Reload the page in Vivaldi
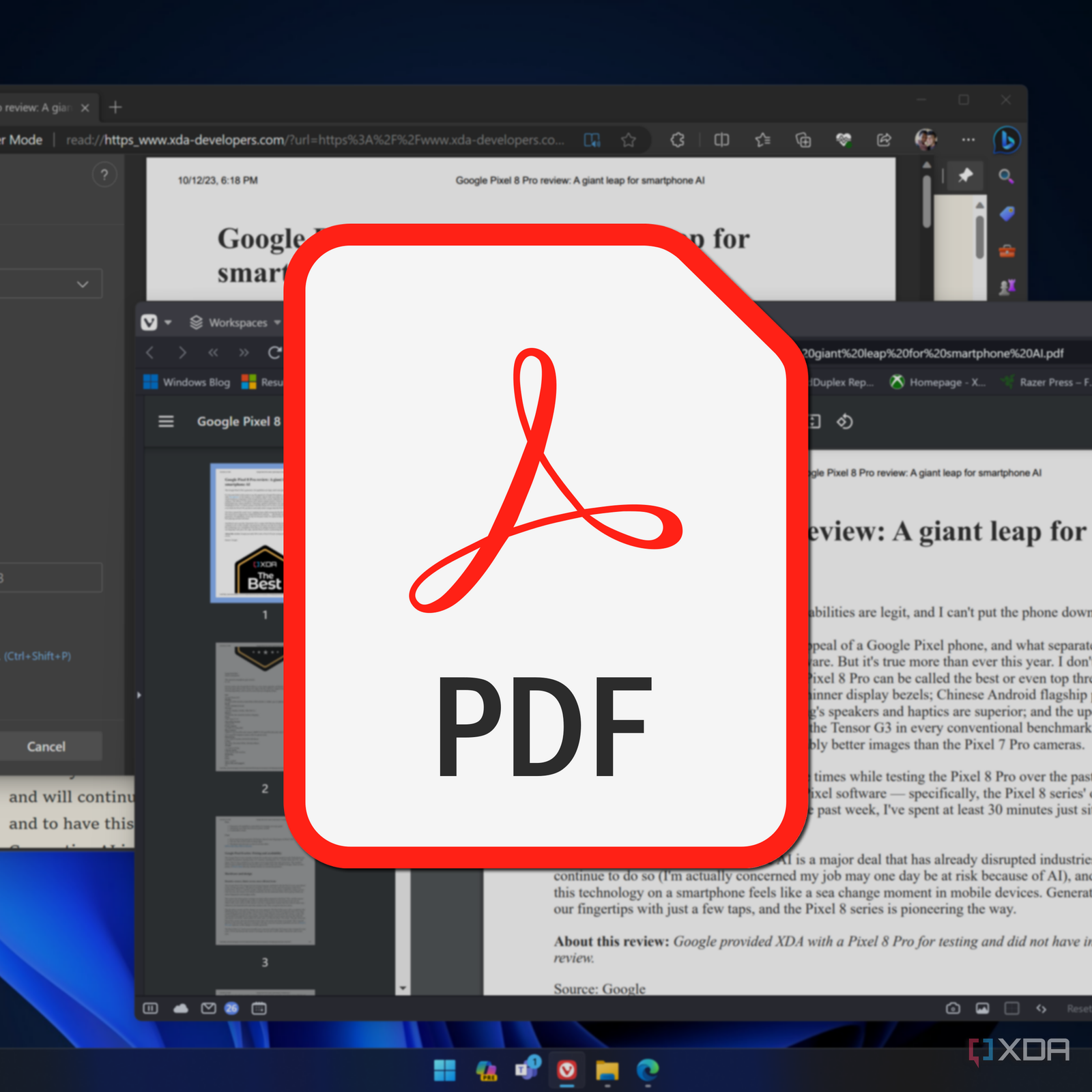This screenshot has width=1092, height=1092. pyautogui.click(x=274, y=352)
